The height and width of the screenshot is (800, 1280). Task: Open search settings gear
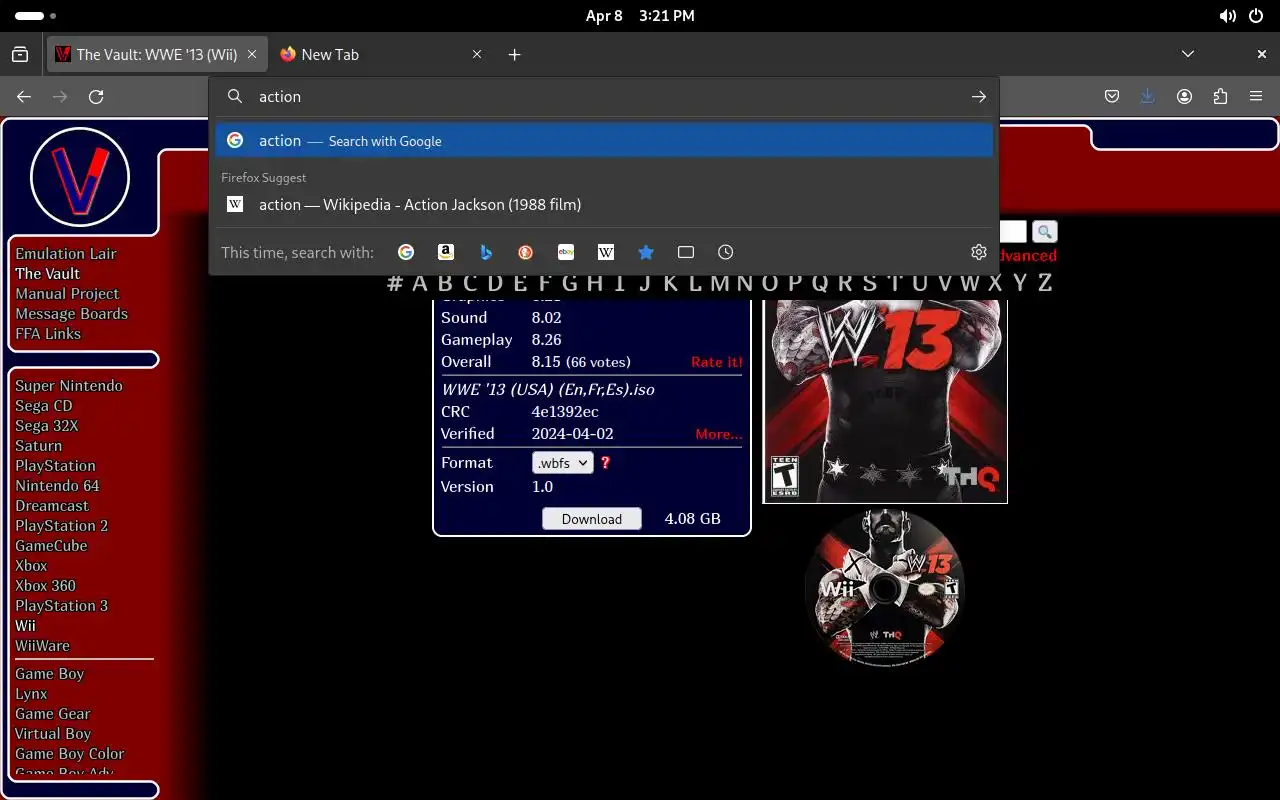click(x=978, y=252)
